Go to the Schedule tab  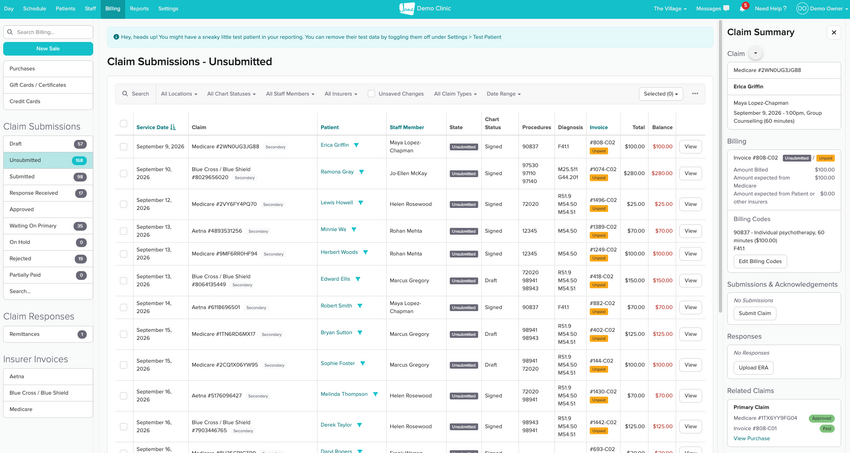point(35,9)
